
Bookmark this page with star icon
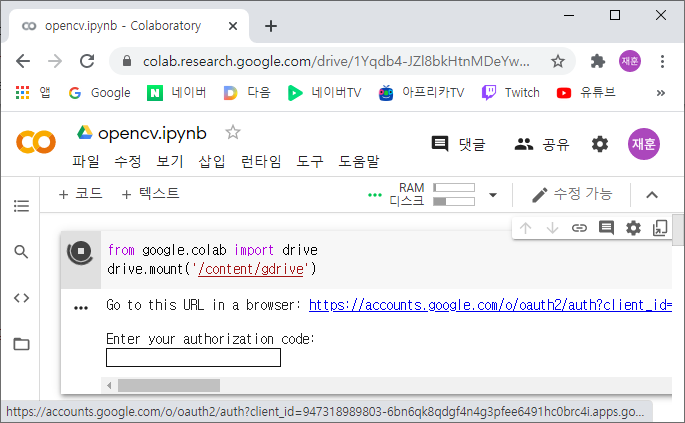pos(557,61)
